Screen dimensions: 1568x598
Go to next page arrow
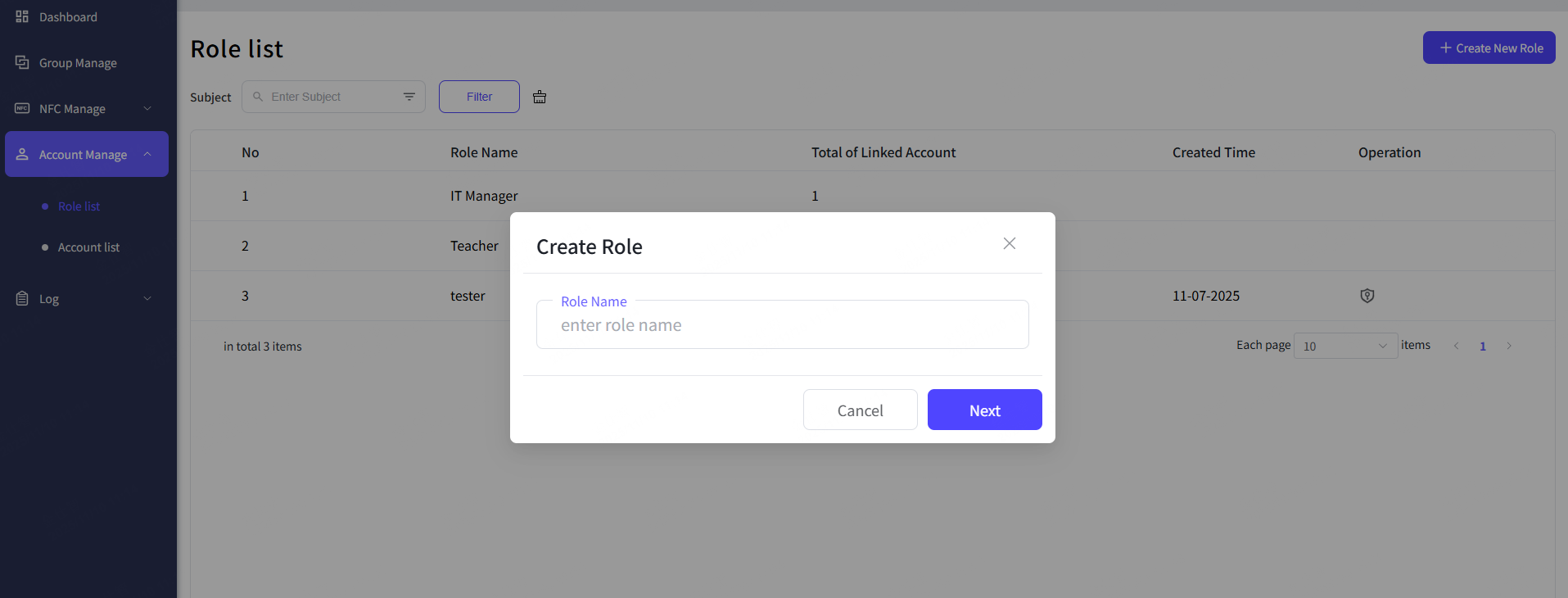coord(1508,346)
